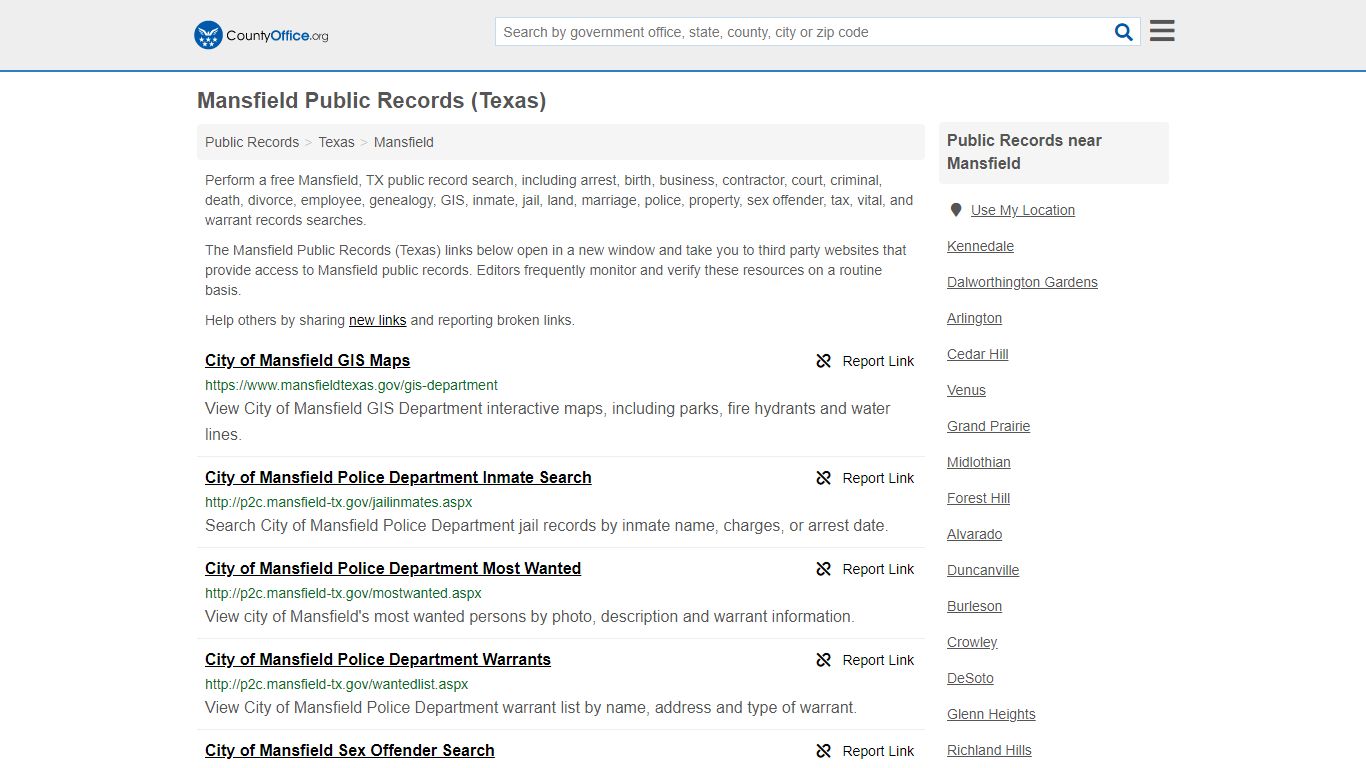This screenshot has width=1366, height=768.
Task: Report Link for Police Department Most Wanted
Action: 878,569
